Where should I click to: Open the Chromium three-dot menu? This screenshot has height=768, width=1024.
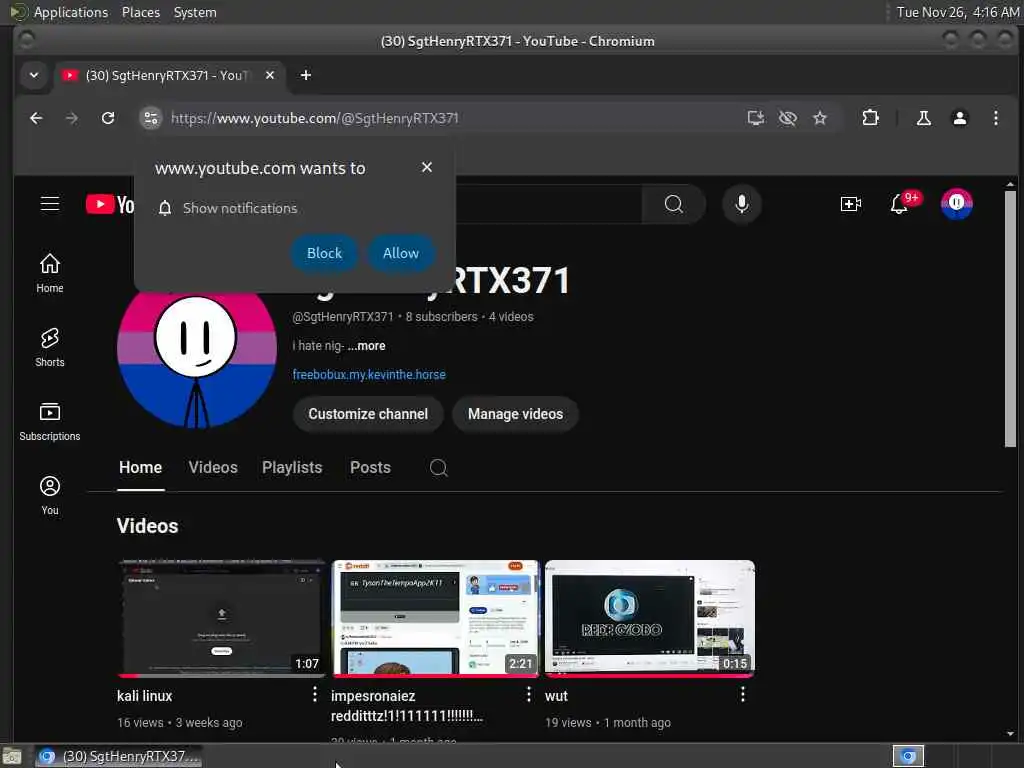[x=995, y=118]
